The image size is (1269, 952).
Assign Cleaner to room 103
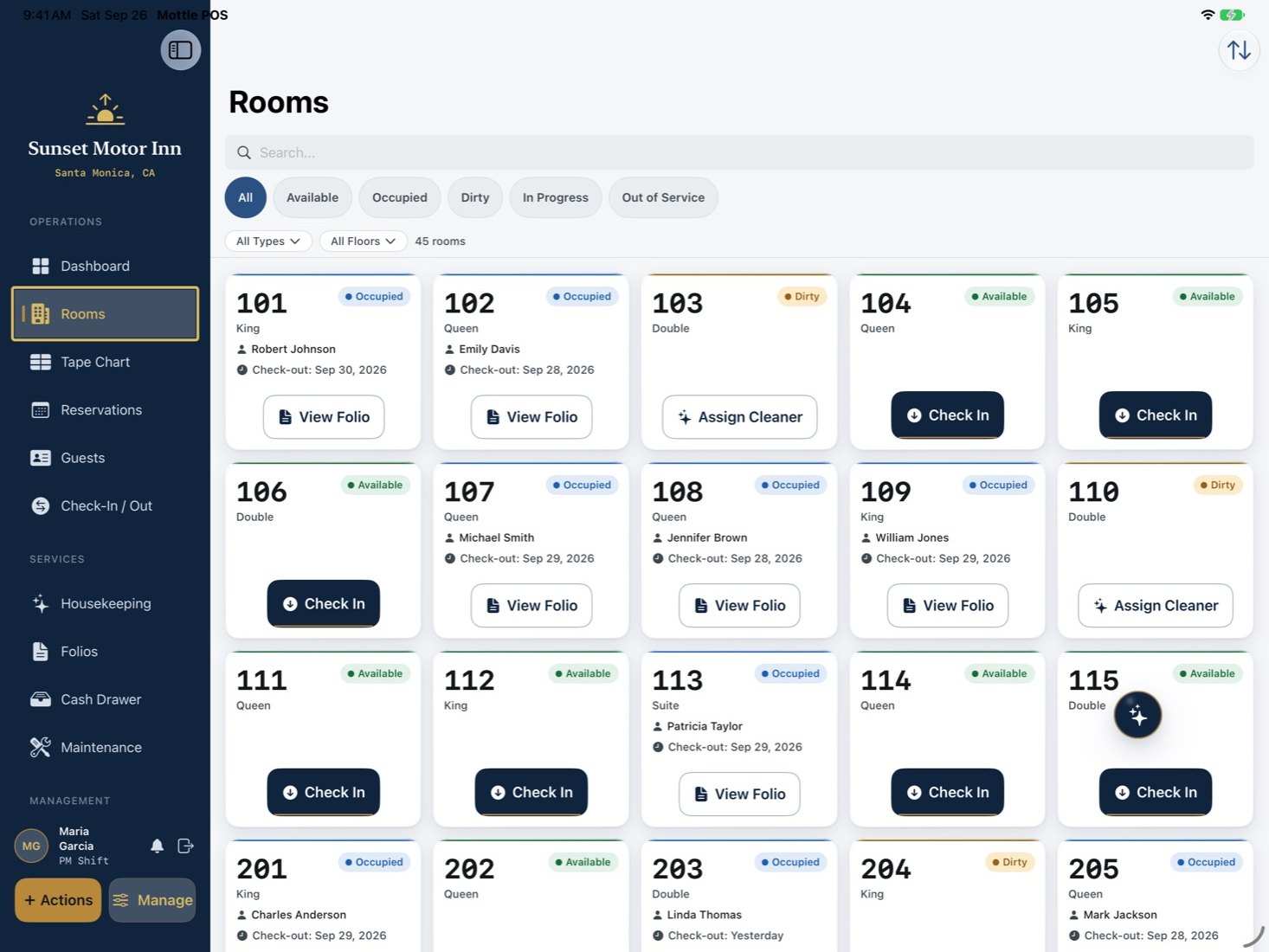click(740, 417)
